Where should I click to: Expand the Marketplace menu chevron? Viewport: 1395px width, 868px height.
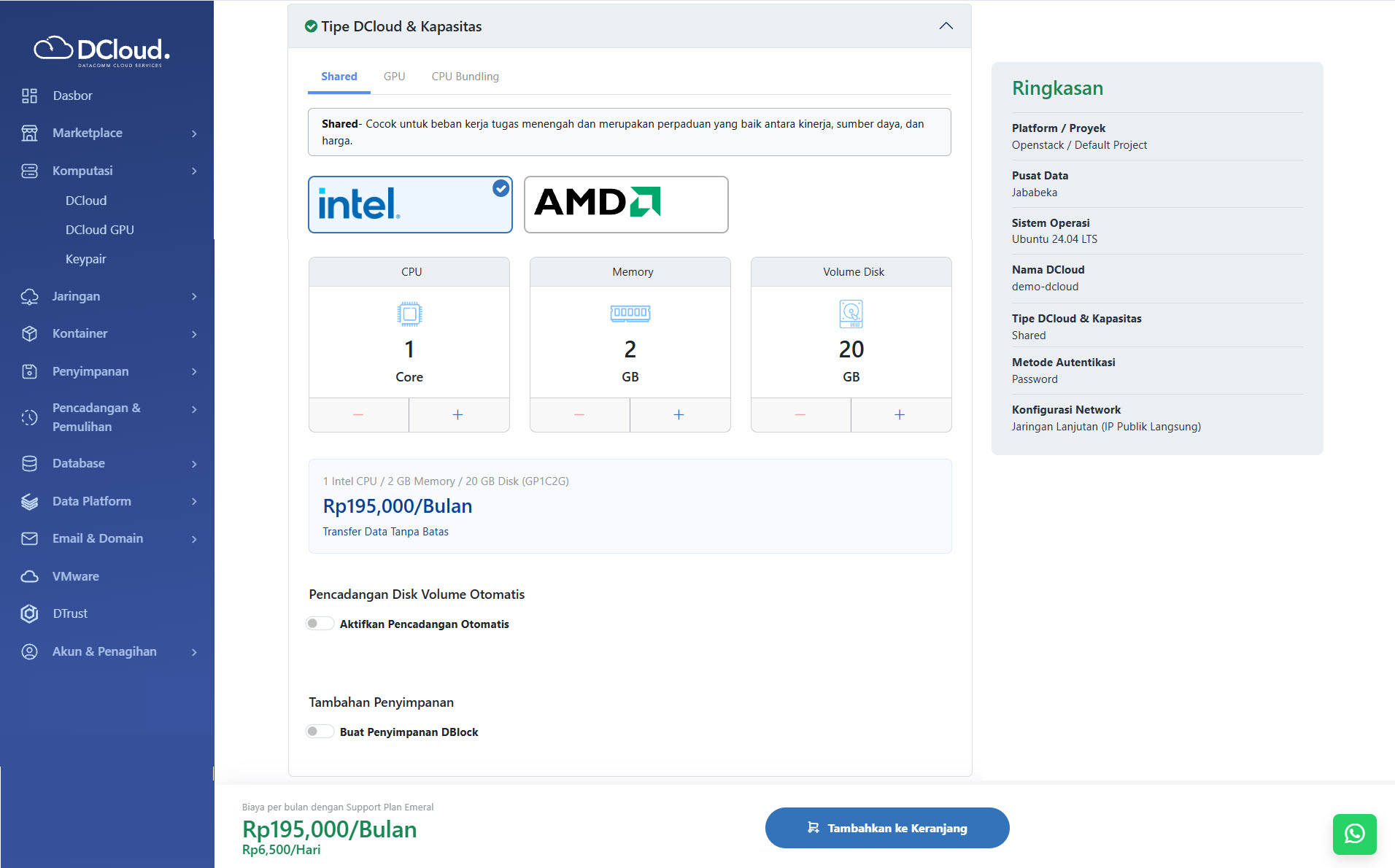tap(194, 133)
